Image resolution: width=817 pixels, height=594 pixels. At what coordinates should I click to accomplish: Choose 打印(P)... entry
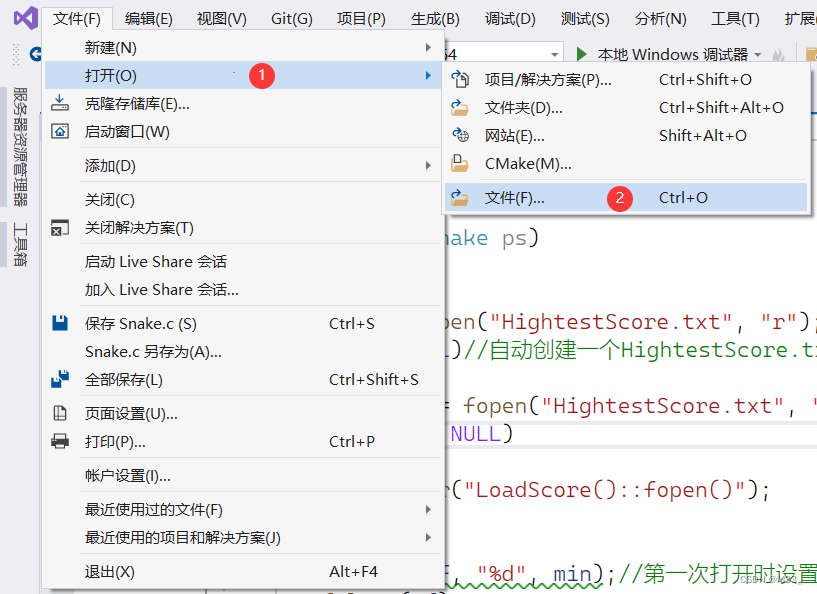click(x=243, y=441)
